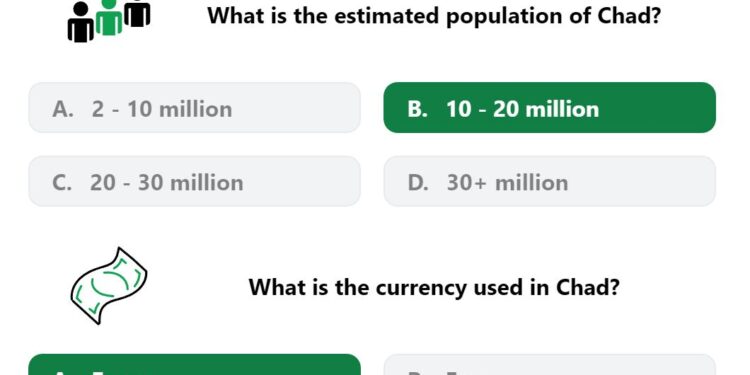The width and height of the screenshot is (750, 375).
Task: Choose answer C. 20 - 30 million
Action: [x=194, y=181]
